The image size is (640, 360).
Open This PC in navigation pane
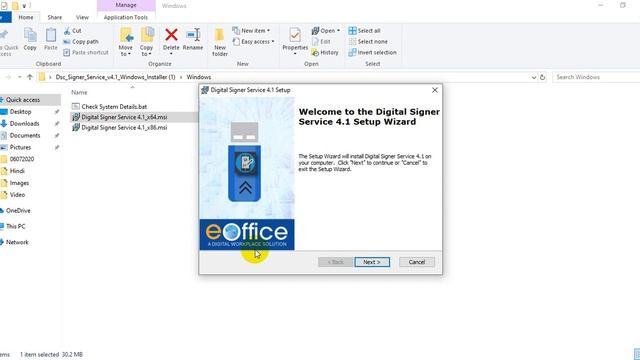pos(16,226)
